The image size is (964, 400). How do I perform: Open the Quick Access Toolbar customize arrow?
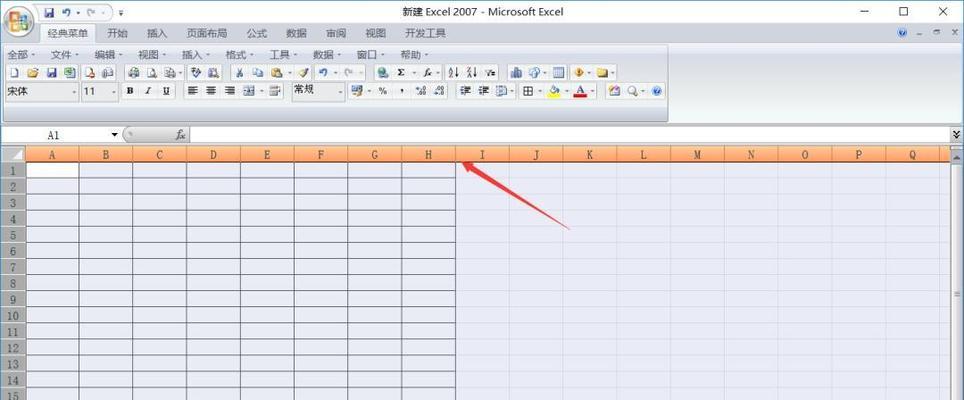coord(121,12)
